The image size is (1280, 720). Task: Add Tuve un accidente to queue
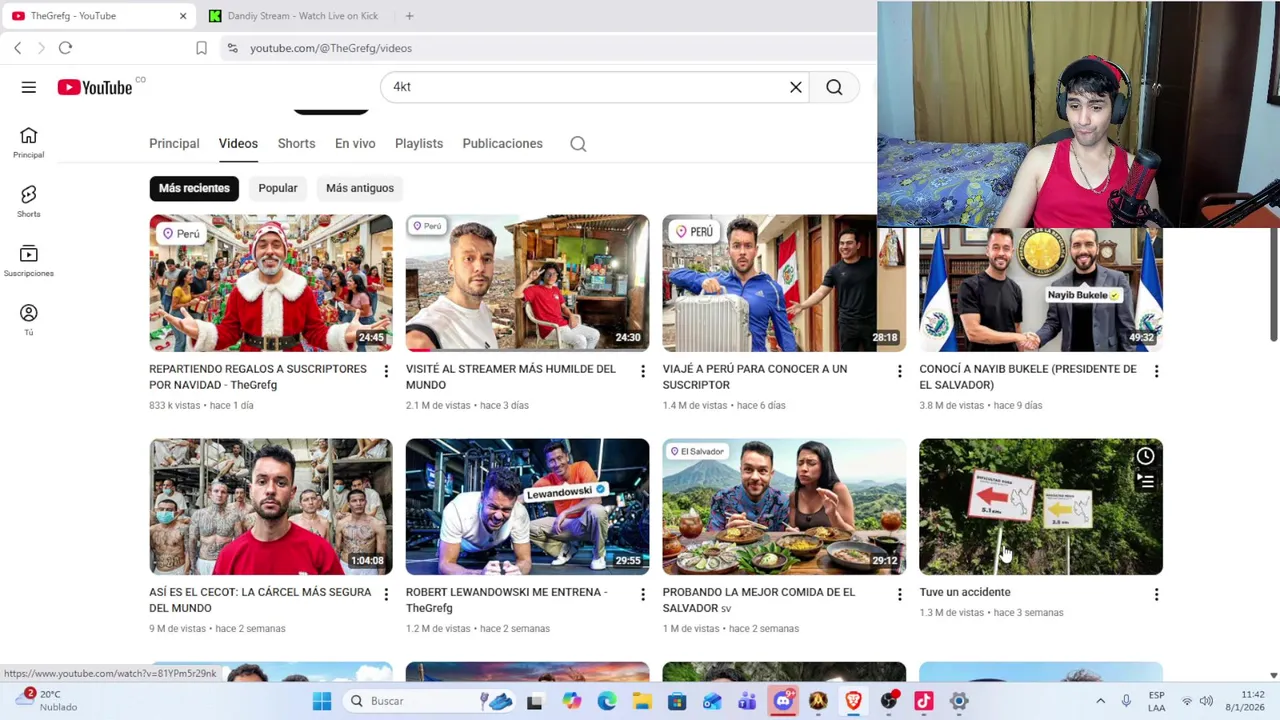(x=1145, y=481)
